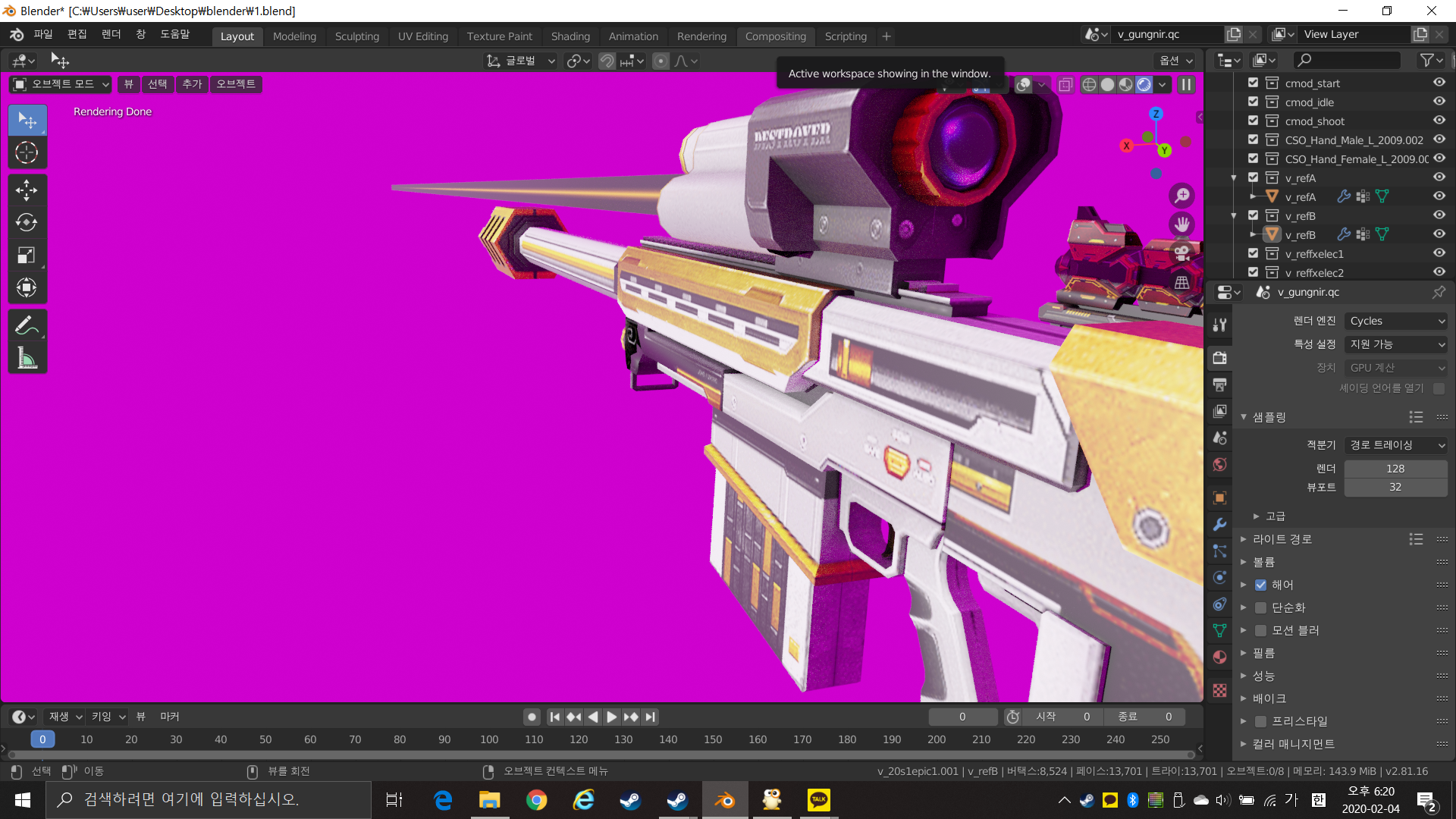Adjust the 렌더 samples field 128
The width and height of the screenshot is (1456, 819).
point(1396,469)
